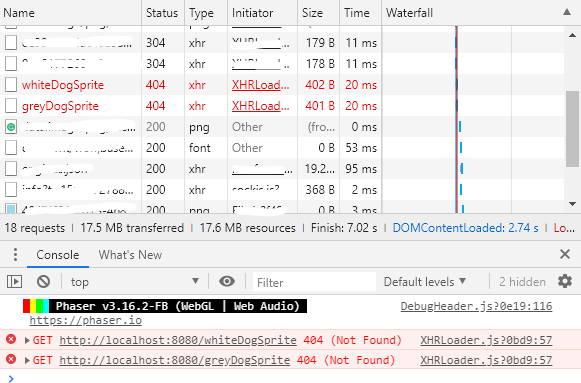Click the network list scroll up arrow
This screenshot has height=383, width=581.
click(572, 36)
